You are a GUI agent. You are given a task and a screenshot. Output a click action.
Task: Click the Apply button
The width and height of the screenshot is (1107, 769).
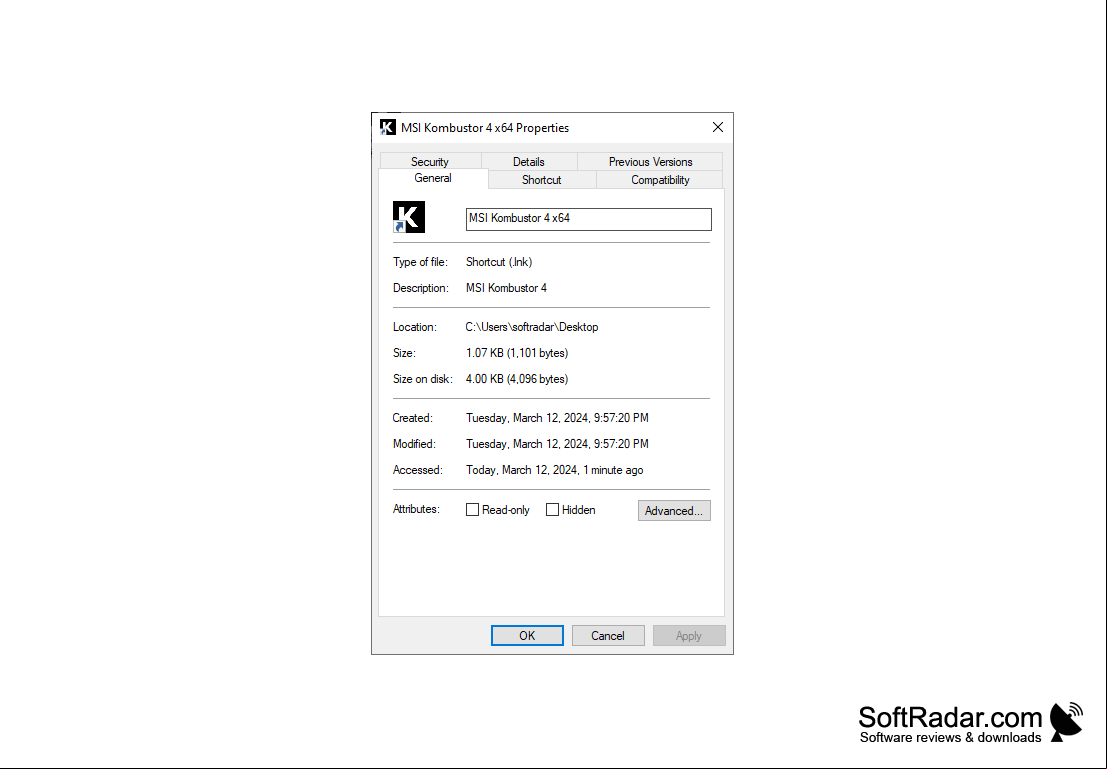(688, 636)
